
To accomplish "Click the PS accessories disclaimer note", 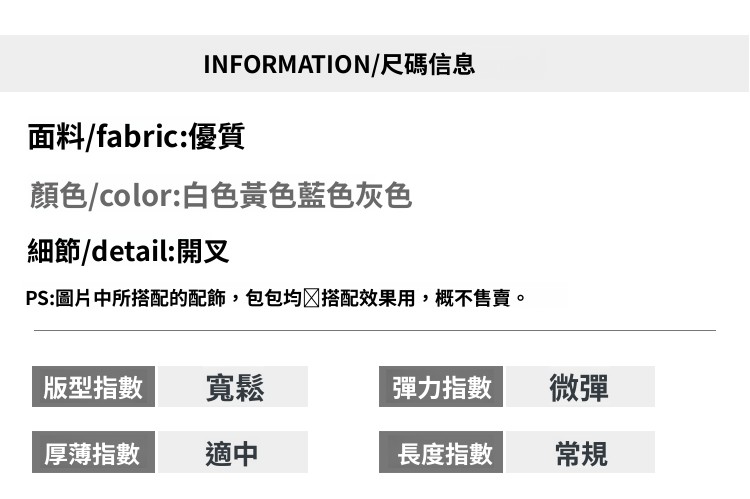I will pos(275,298).
